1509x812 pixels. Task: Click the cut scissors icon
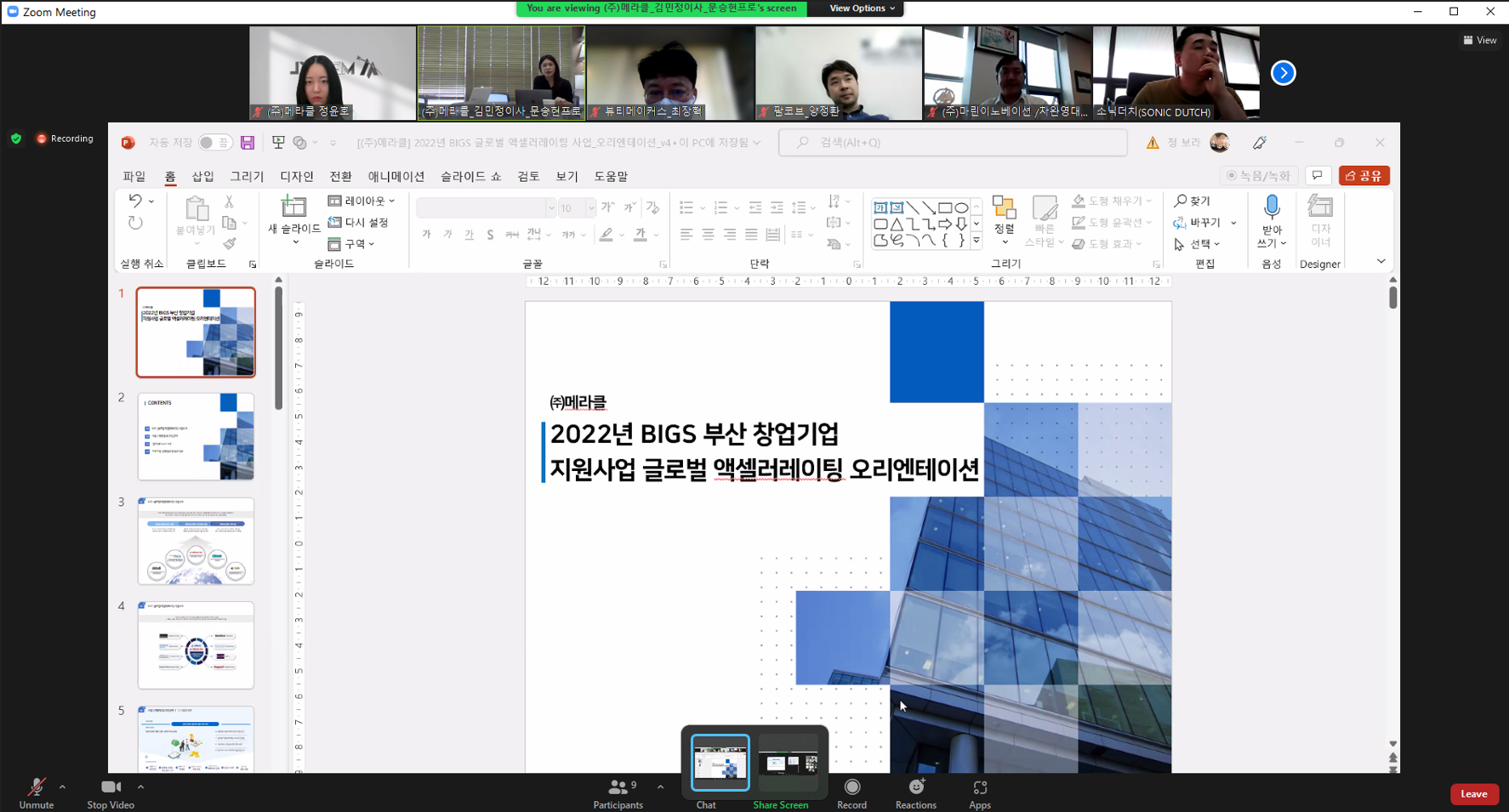(x=229, y=202)
